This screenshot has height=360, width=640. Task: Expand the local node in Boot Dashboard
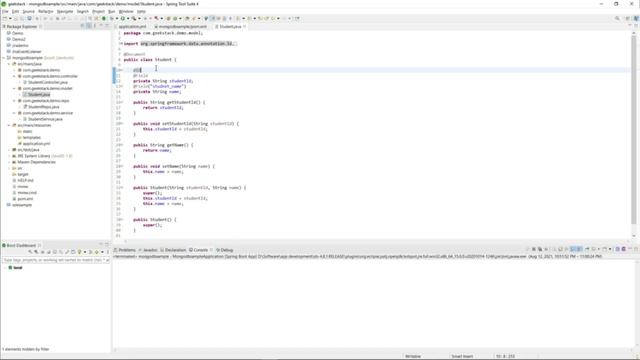[x=4, y=268]
